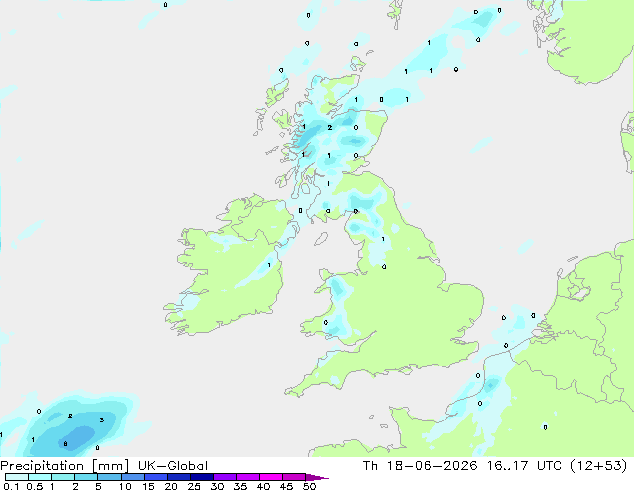Click the '(12+53)' forecast run text

pos(598,466)
